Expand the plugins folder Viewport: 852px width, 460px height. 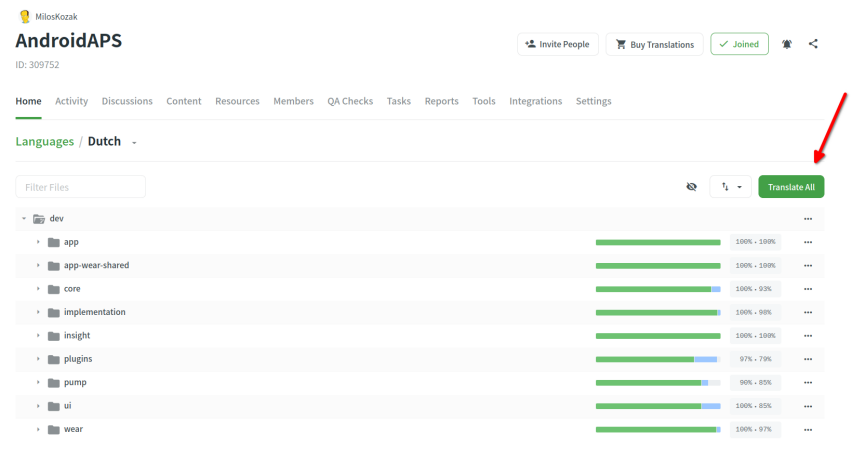(38, 358)
